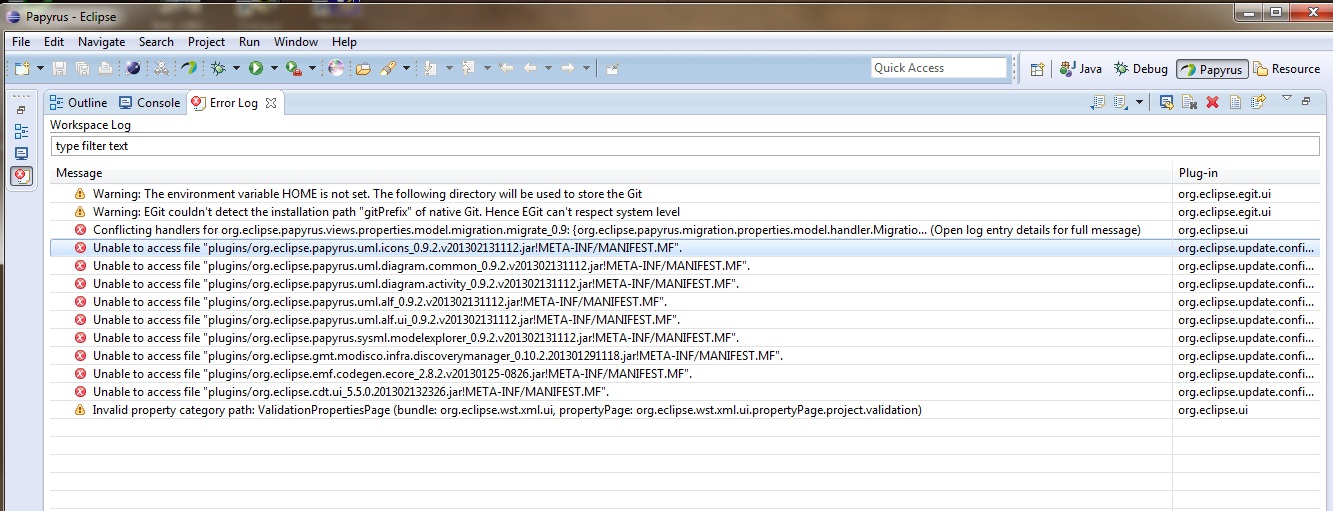Expand the Back history dropdown arrow

coord(548,68)
